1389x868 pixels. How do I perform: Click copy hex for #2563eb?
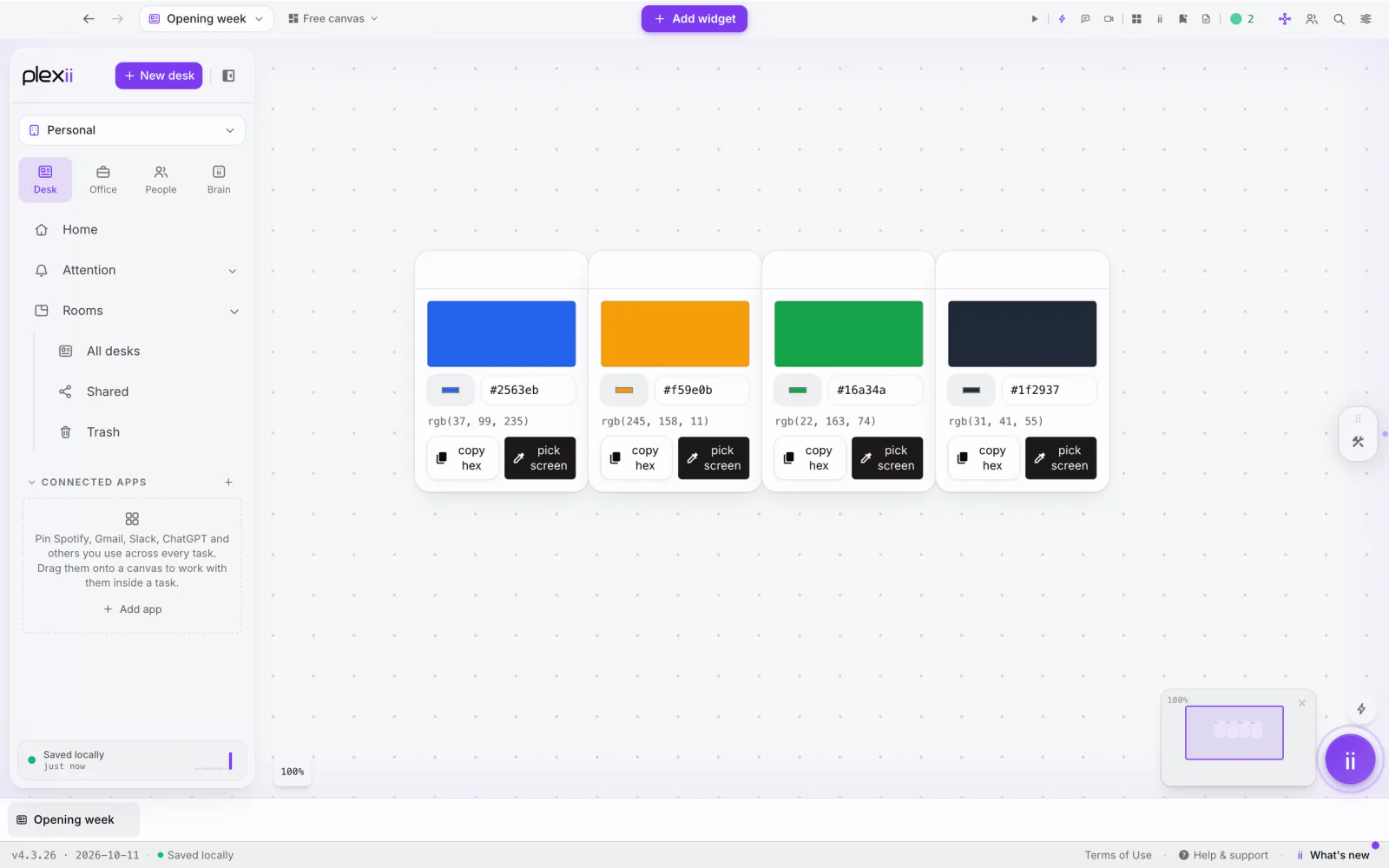[462, 458]
